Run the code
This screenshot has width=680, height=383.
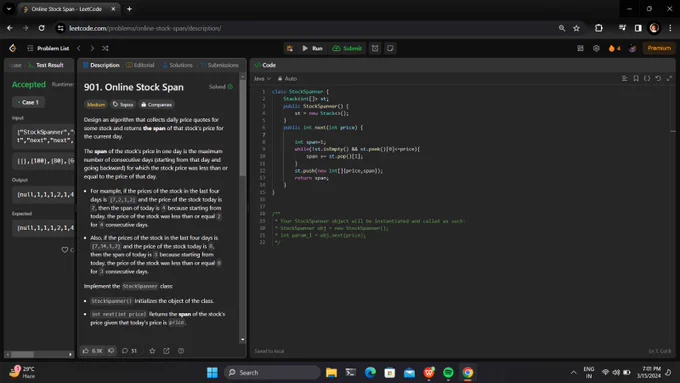[312, 48]
